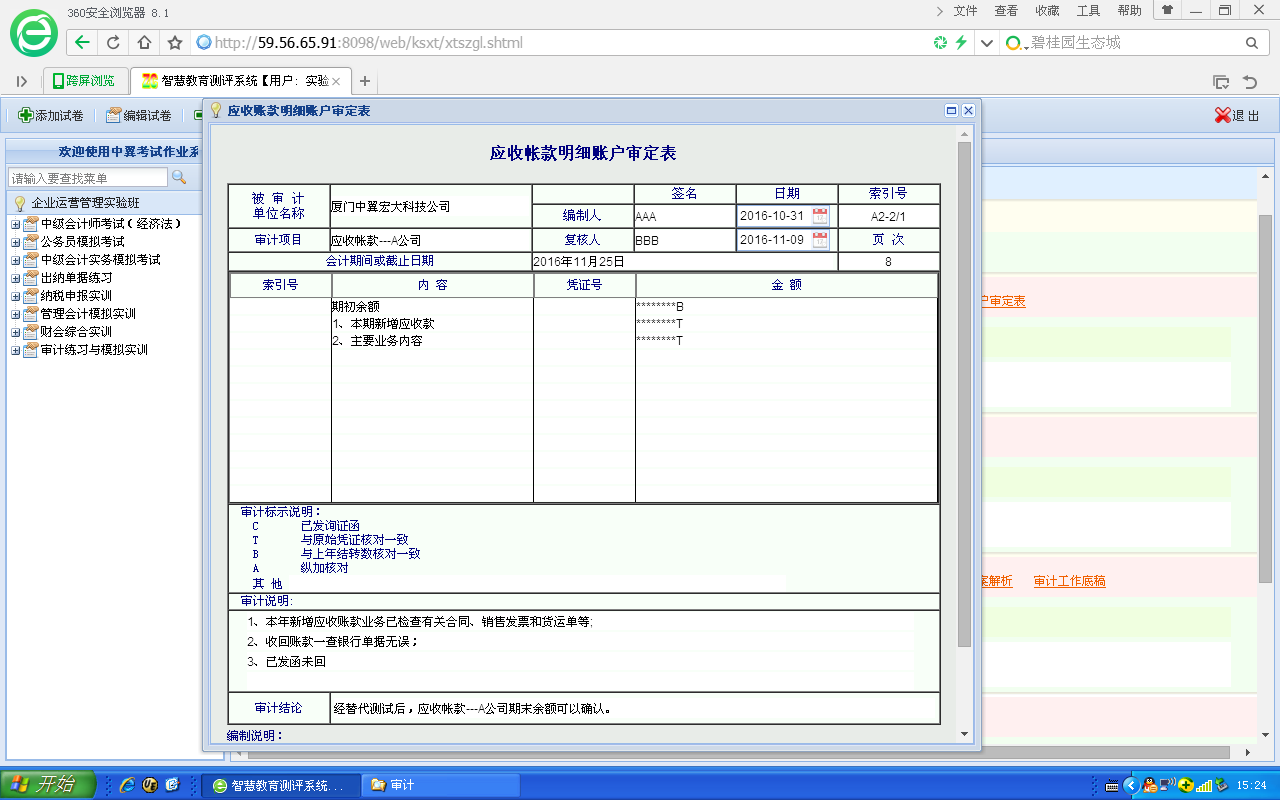This screenshot has width=1280, height=800.
Task: Click the 编制人 field containing AAA
Action: click(685, 216)
